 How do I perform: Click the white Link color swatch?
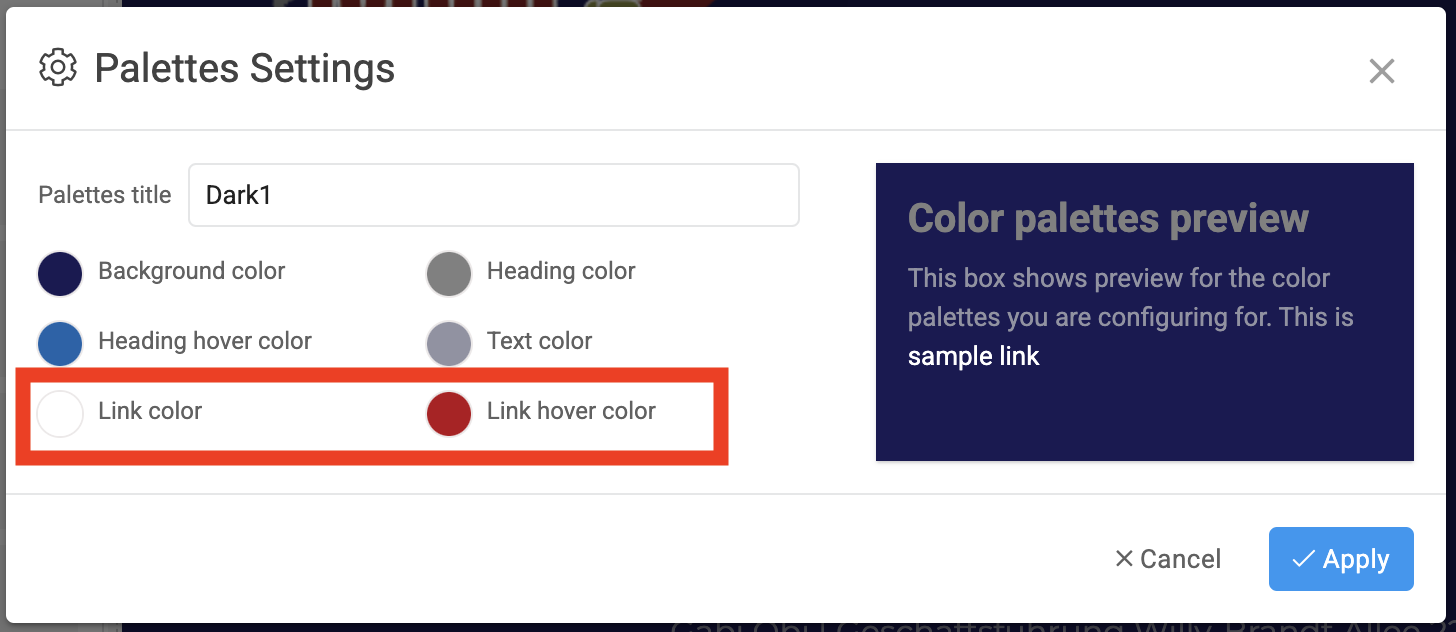[59, 414]
